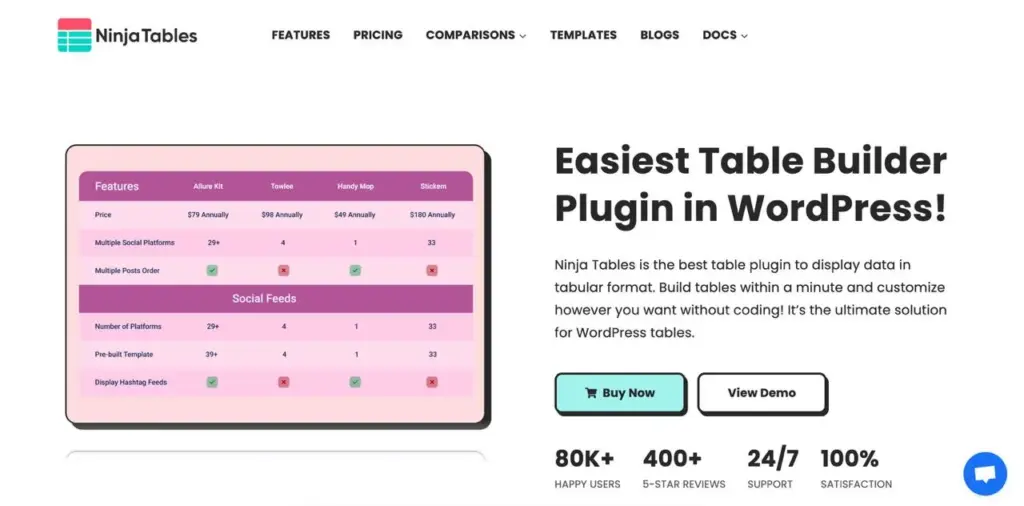Screen dimensions: 1024x506
Task: Click Allure Kit's green check for Multiple Posts Order
Action: point(212,271)
